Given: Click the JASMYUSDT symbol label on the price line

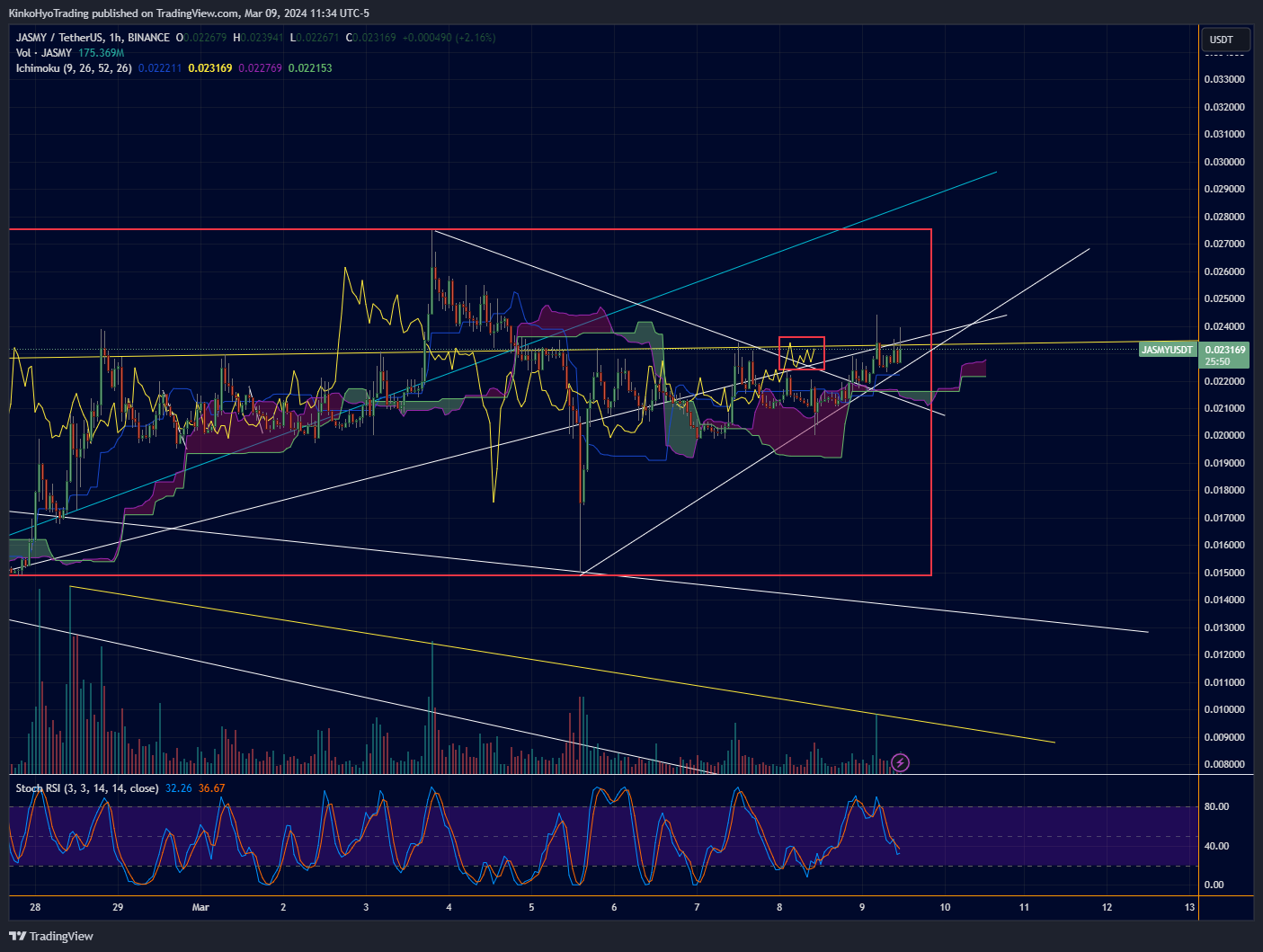Looking at the screenshot, I should [1167, 350].
